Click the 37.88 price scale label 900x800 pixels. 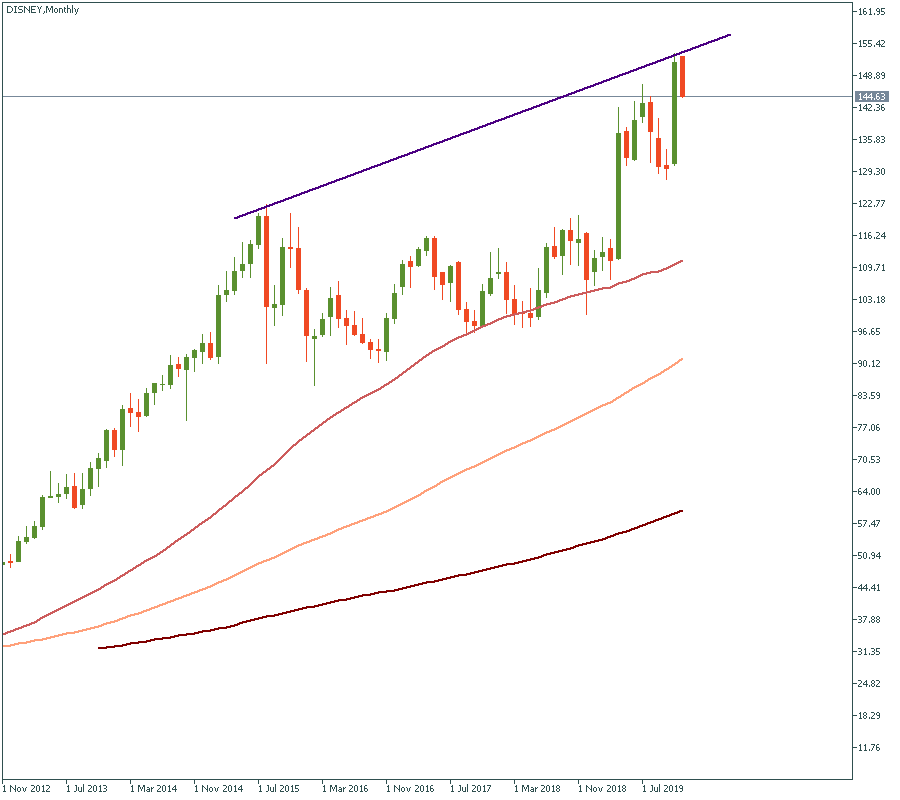tap(871, 620)
